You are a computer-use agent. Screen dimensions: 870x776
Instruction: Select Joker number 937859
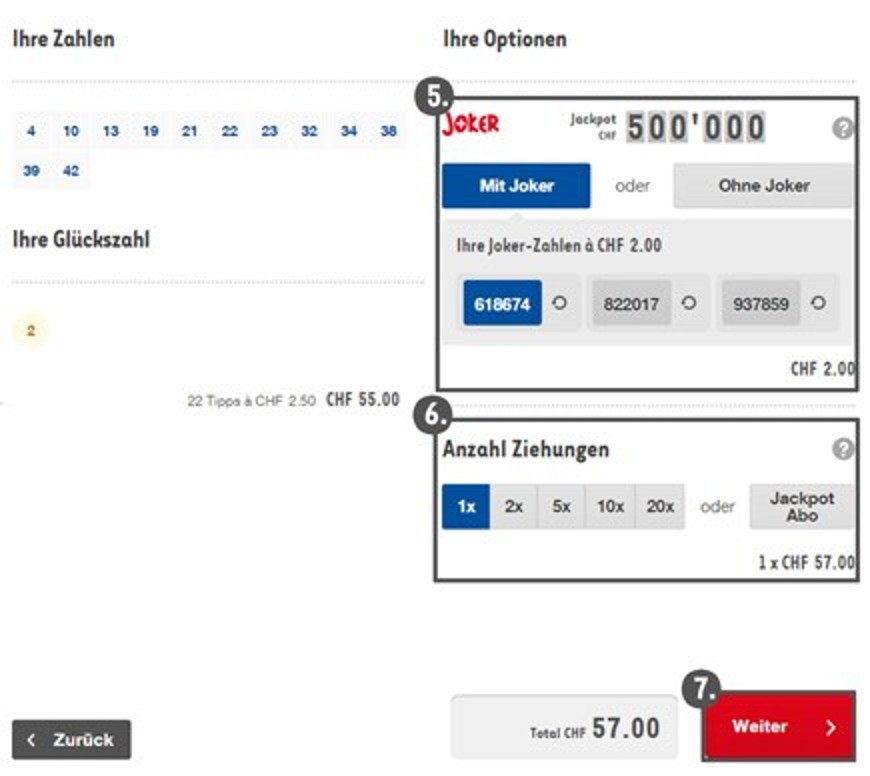pyautogui.click(x=761, y=303)
